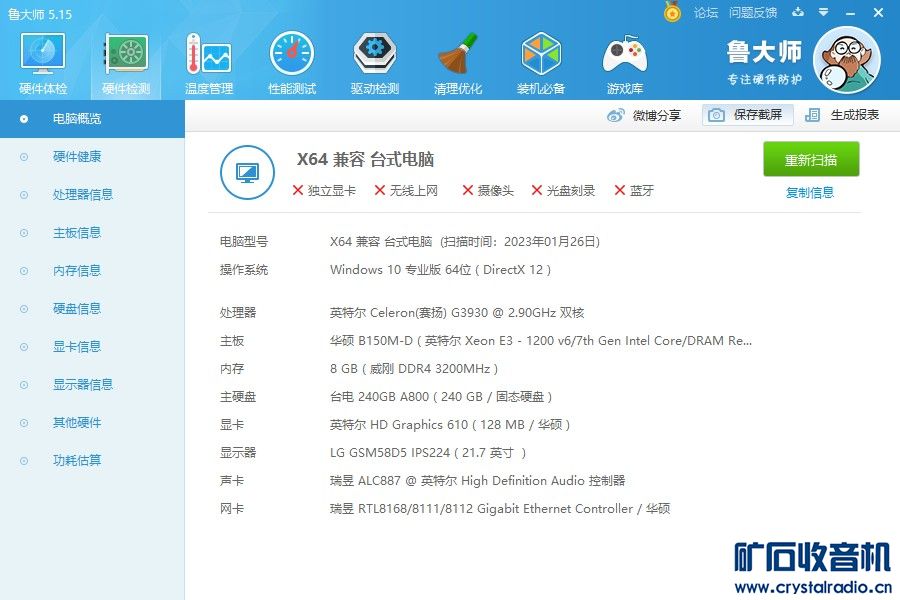Click the gold medal icon in title bar
Image resolution: width=900 pixels, height=600 pixels.
(672, 12)
